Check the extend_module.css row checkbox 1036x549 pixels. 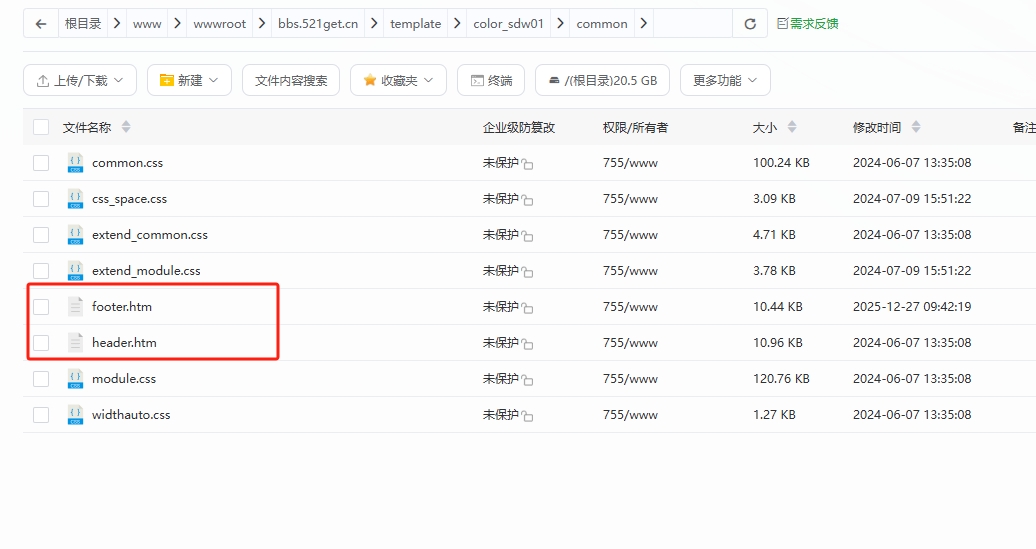pyautogui.click(x=41, y=271)
